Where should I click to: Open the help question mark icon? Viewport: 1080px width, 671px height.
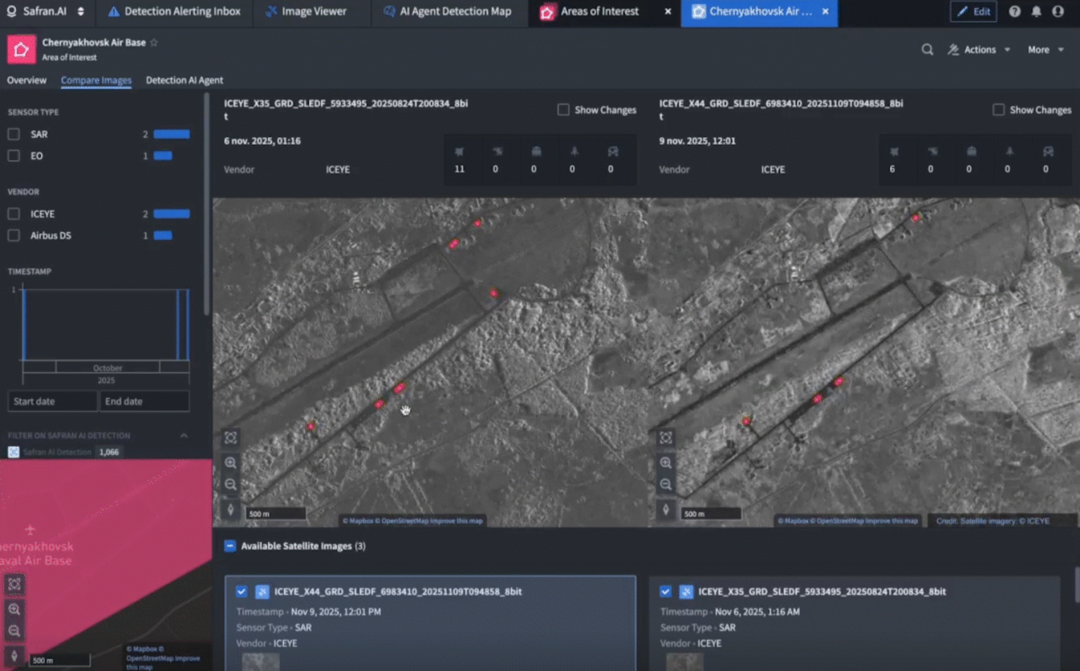1015,12
